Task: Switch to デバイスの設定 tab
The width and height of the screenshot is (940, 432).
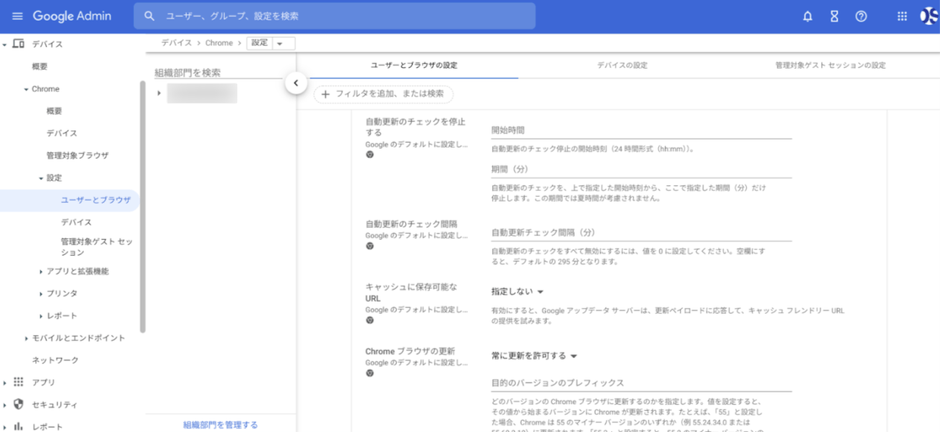Action: 622,65
